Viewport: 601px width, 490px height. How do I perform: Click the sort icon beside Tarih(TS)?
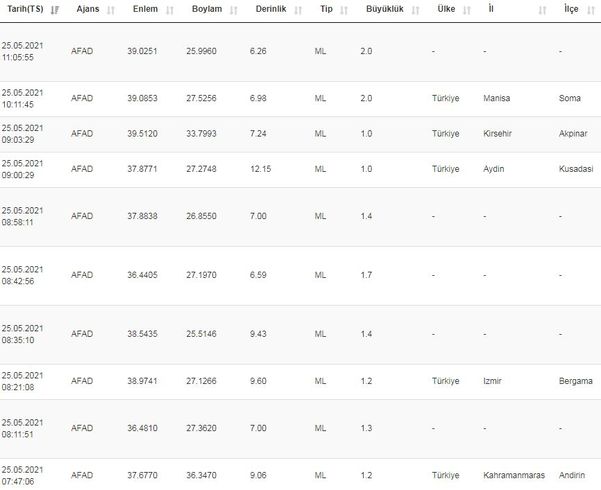point(54,10)
